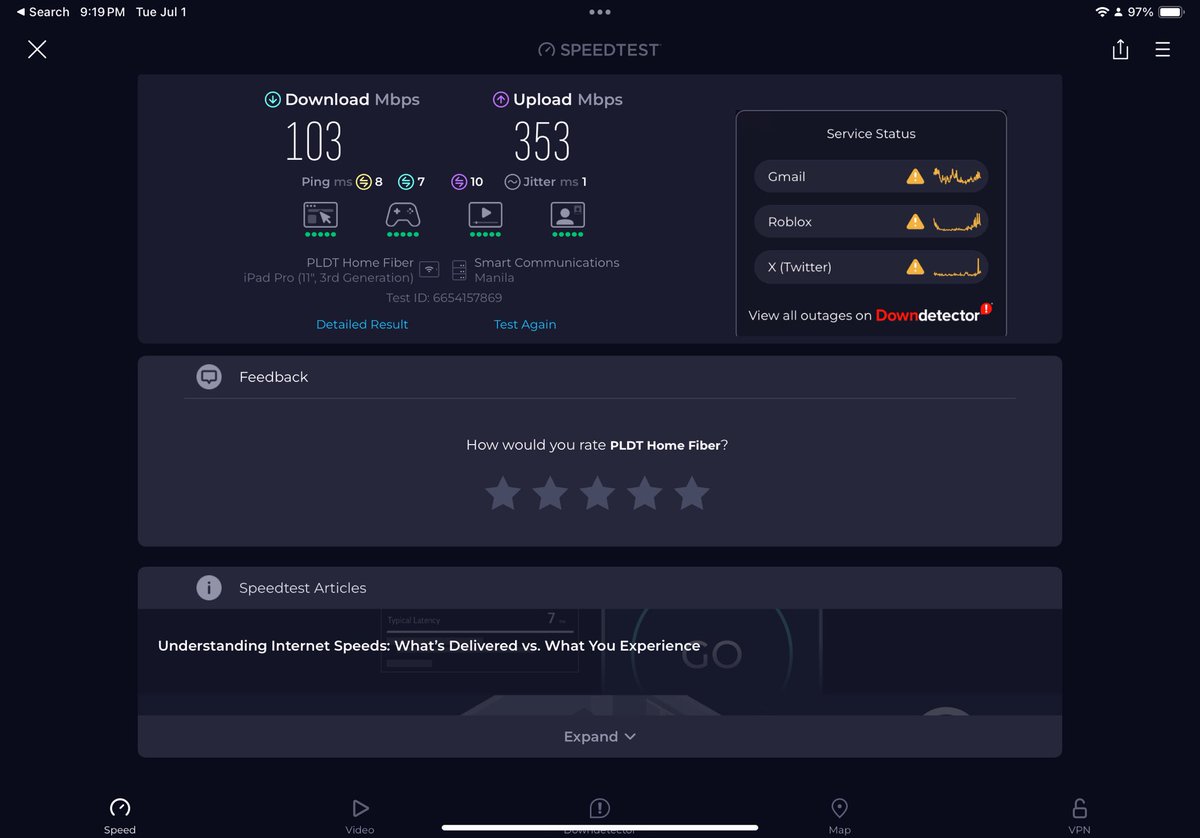Switch to the Video tab
This screenshot has width=1200, height=838.
[x=360, y=816]
